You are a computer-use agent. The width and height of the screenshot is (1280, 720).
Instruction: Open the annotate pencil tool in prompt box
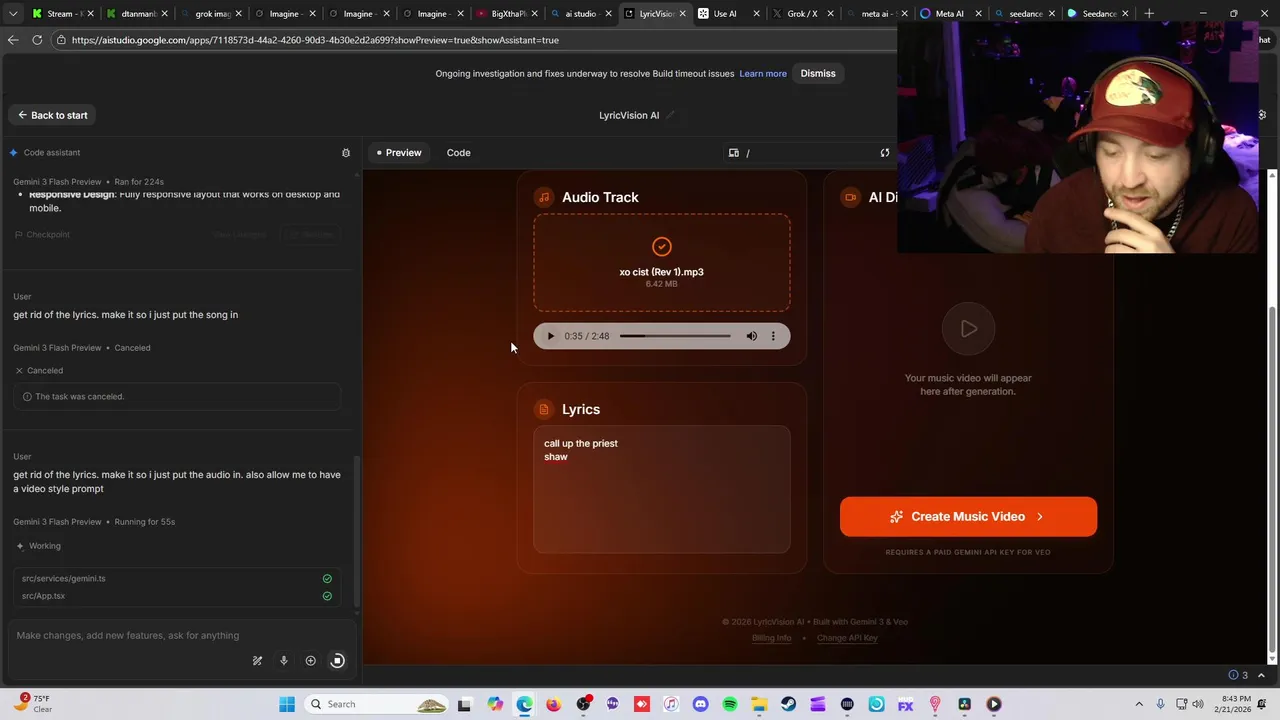[257, 661]
